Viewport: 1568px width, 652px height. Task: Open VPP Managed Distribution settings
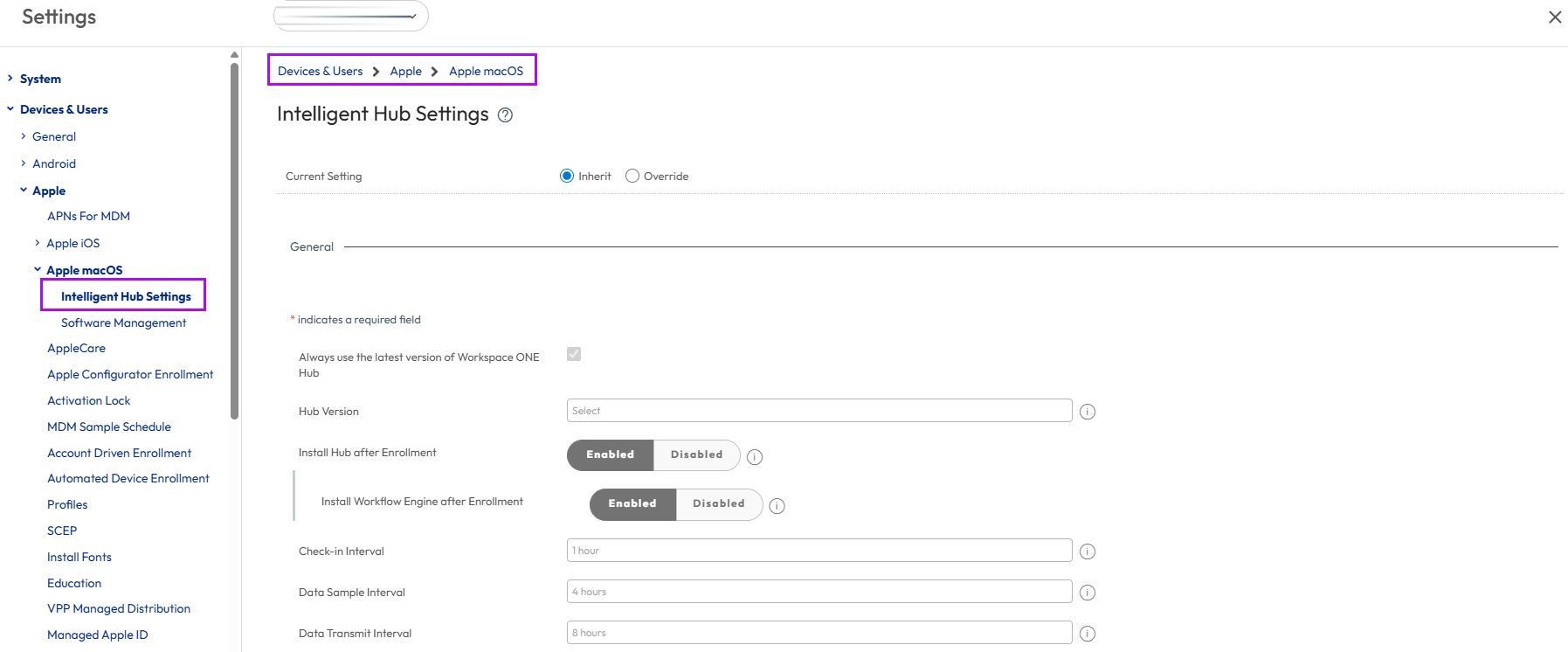coord(119,608)
